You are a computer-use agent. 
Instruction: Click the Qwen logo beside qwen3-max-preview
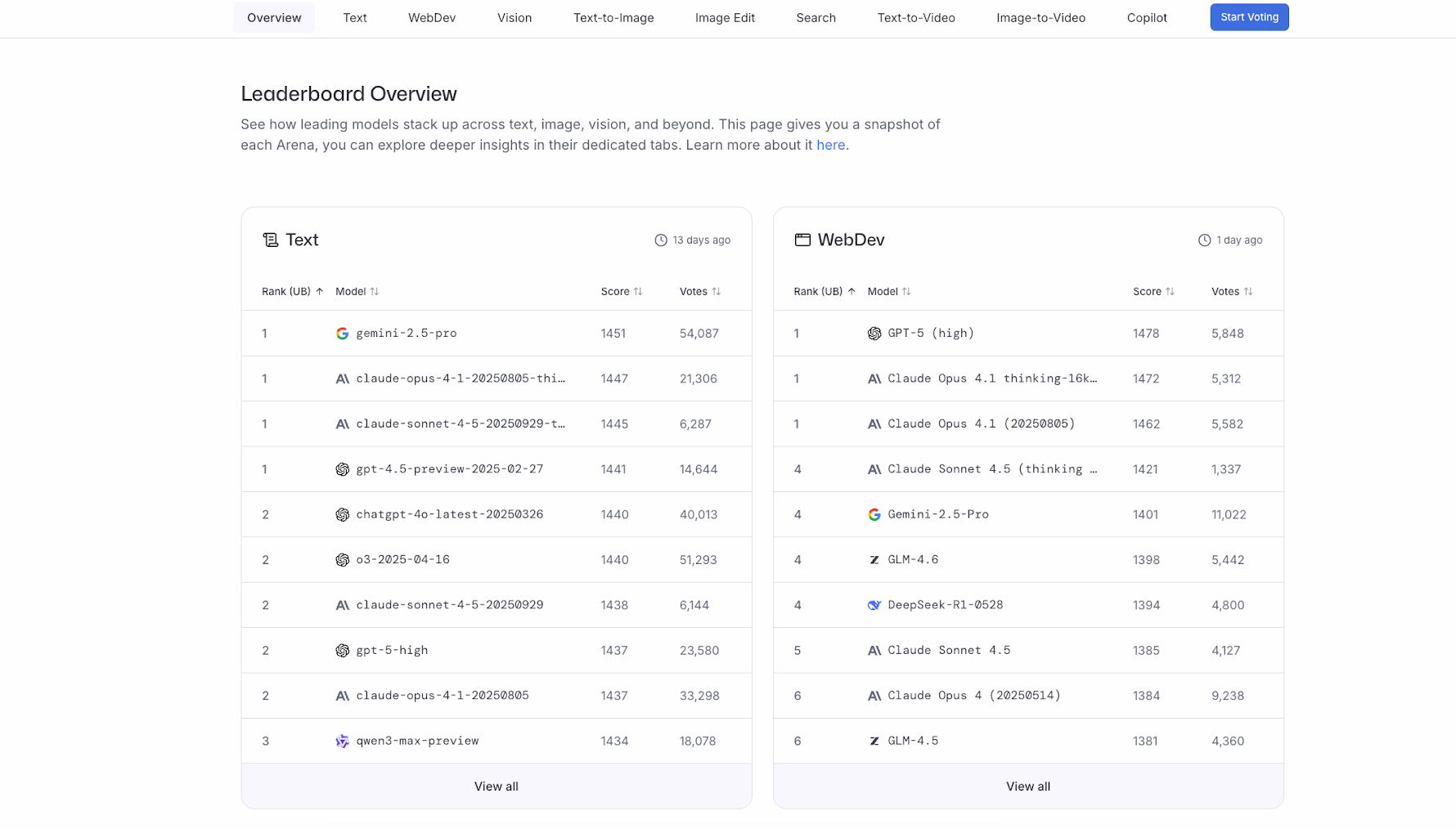click(342, 742)
